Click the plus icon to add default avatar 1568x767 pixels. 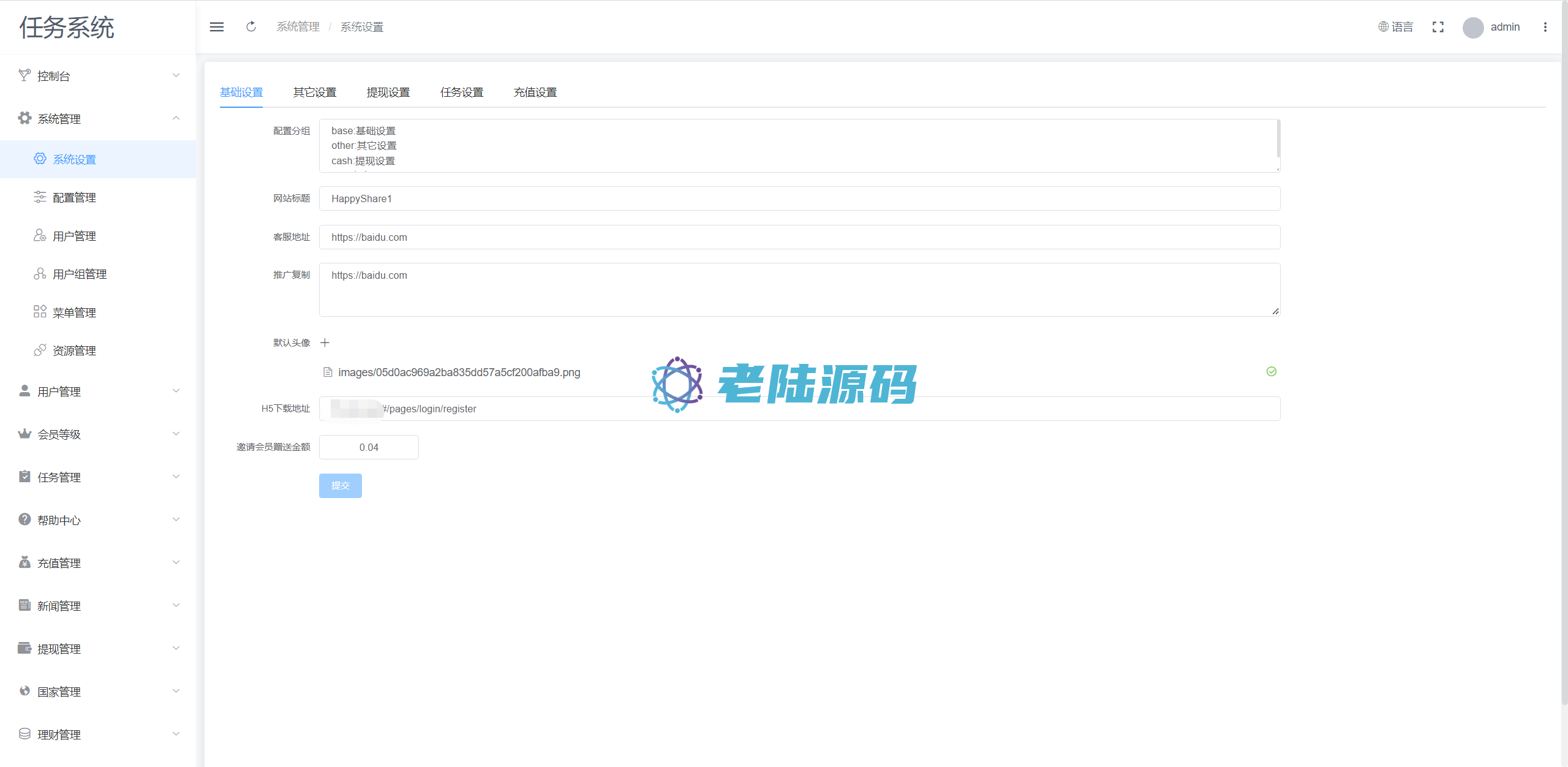[325, 343]
